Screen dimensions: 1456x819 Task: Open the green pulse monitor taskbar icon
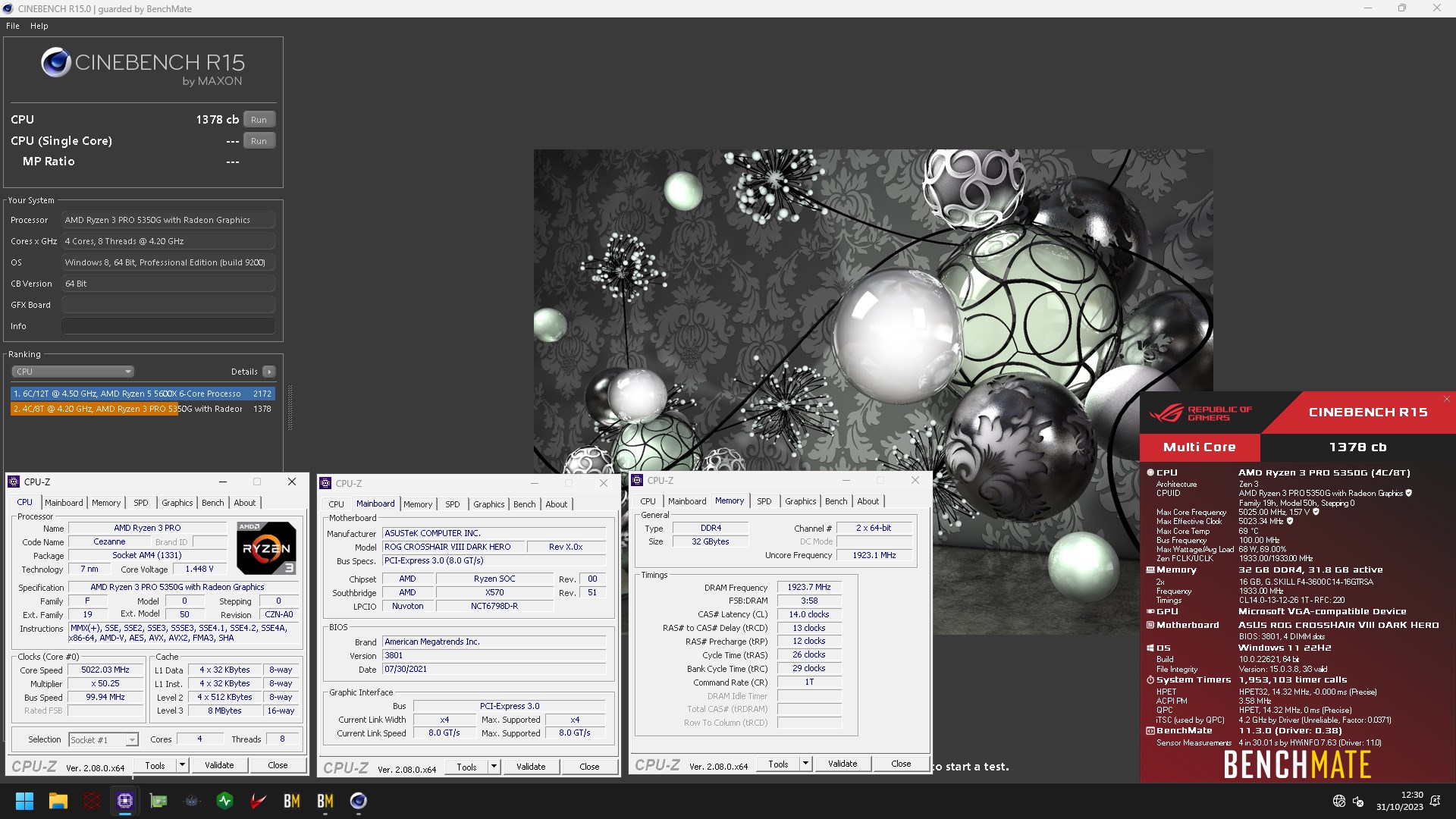click(225, 801)
